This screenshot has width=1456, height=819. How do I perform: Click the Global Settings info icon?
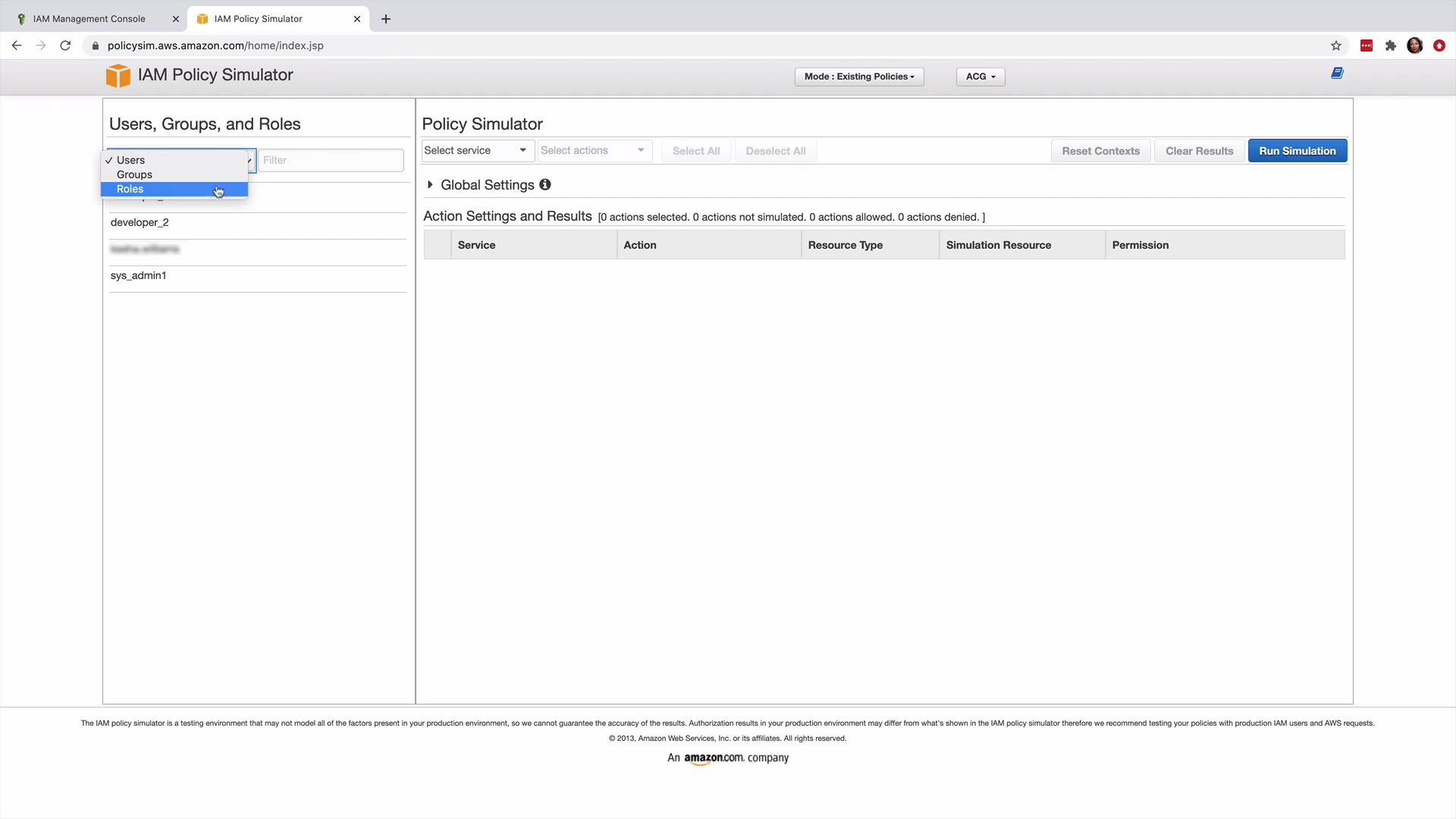[544, 184]
